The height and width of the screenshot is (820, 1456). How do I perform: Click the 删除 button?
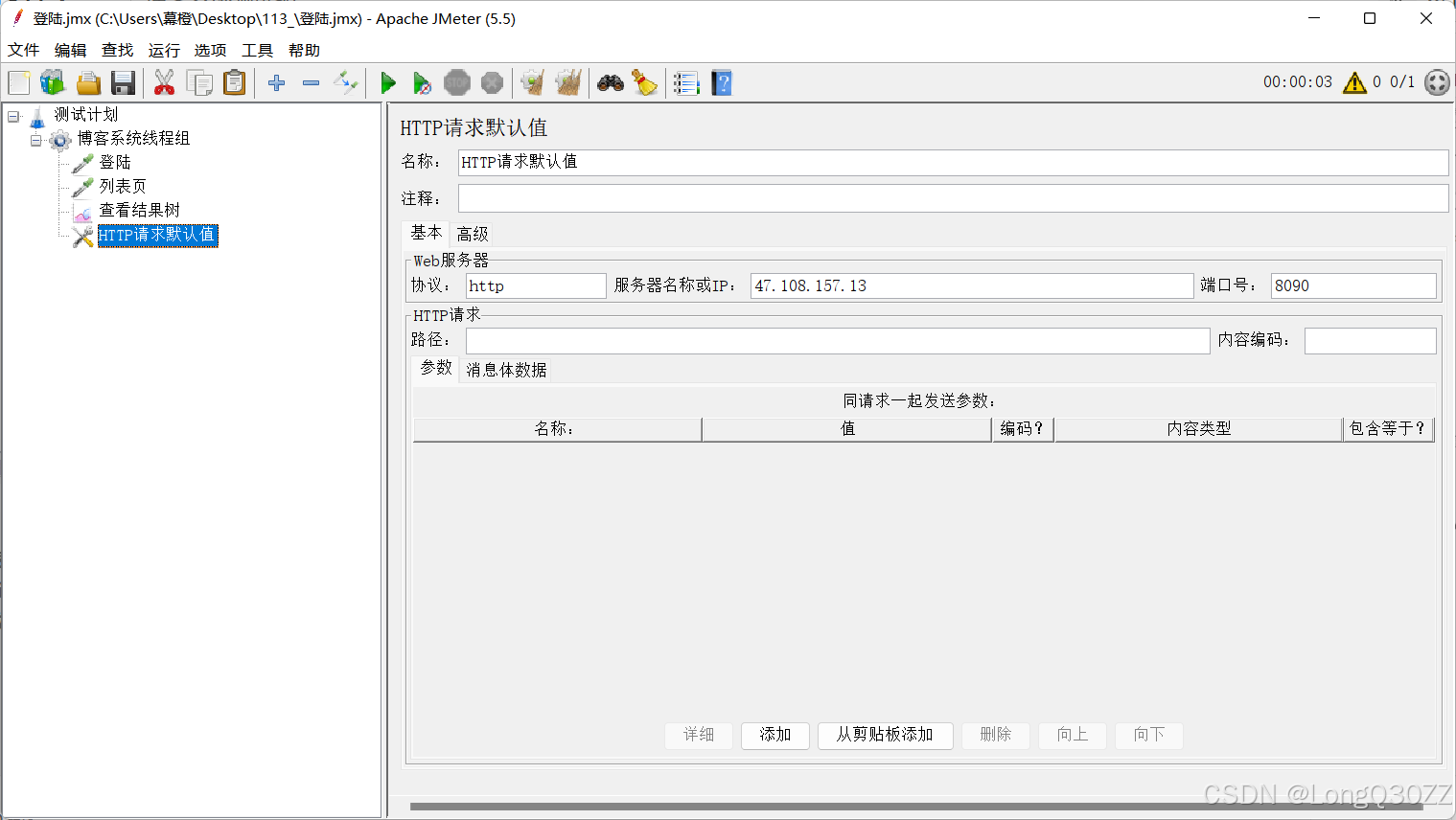tap(996, 735)
